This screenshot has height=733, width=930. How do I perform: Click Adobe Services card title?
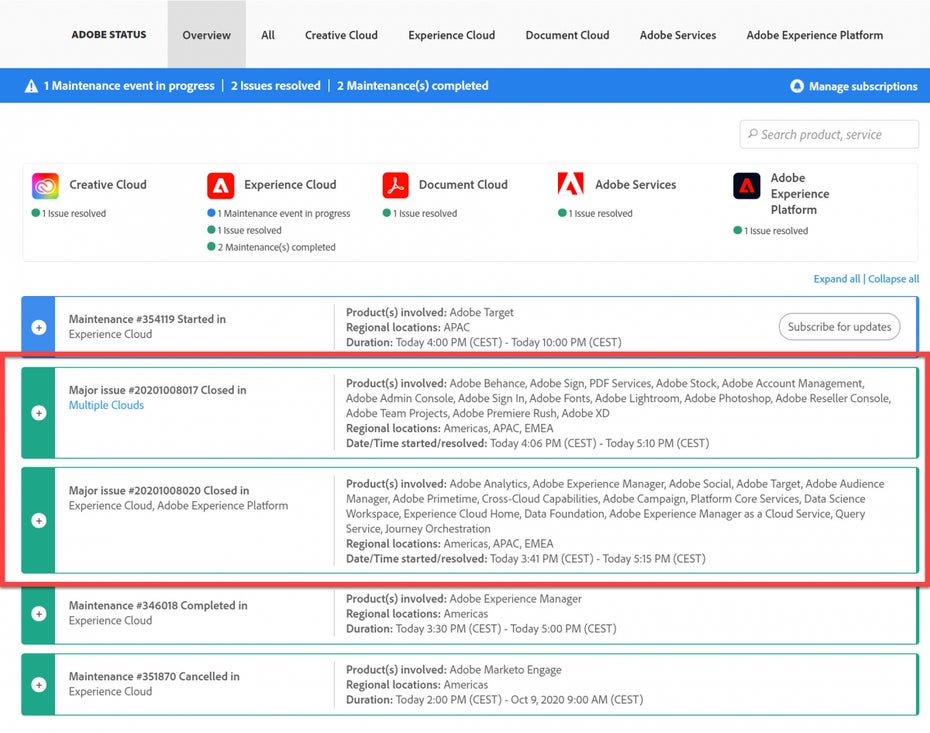pos(635,184)
